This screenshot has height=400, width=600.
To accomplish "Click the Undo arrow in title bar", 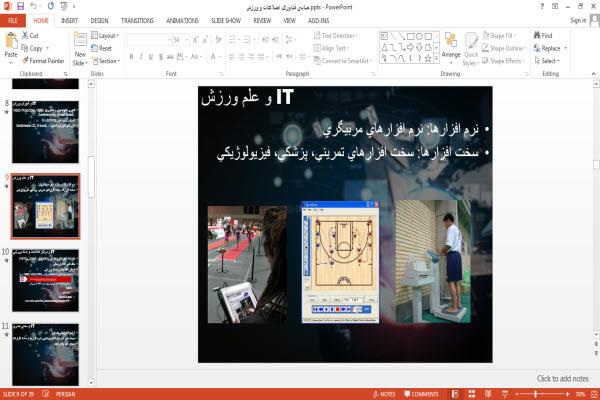I will pyautogui.click(x=33, y=6).
